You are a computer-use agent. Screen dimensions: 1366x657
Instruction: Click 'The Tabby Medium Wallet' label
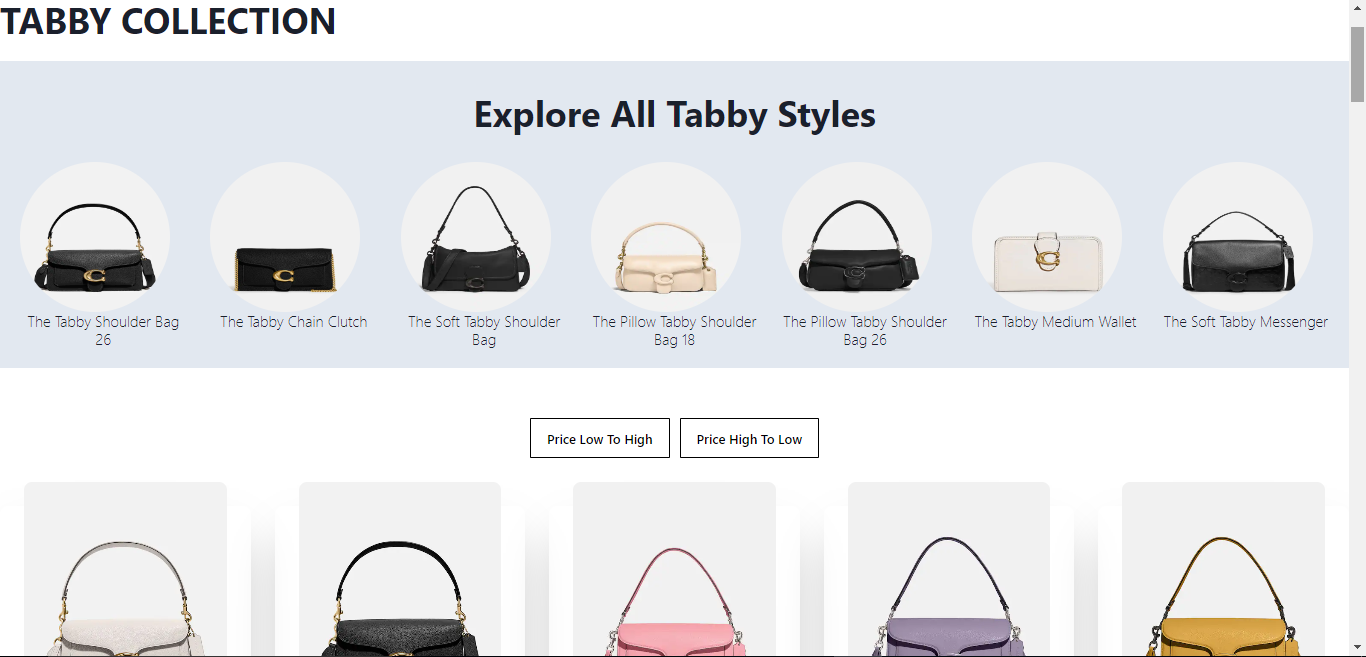(1056, 322)
